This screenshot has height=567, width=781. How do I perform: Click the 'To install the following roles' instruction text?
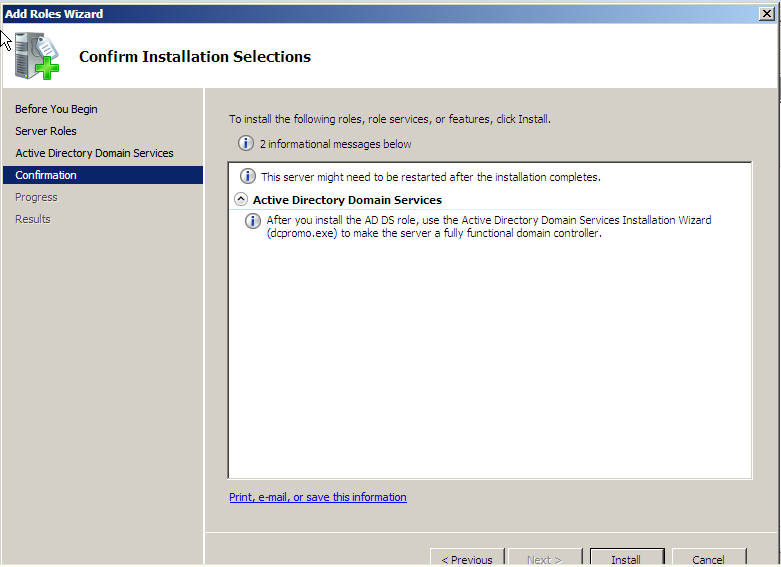pyautogui.click(x=390, y=119)
